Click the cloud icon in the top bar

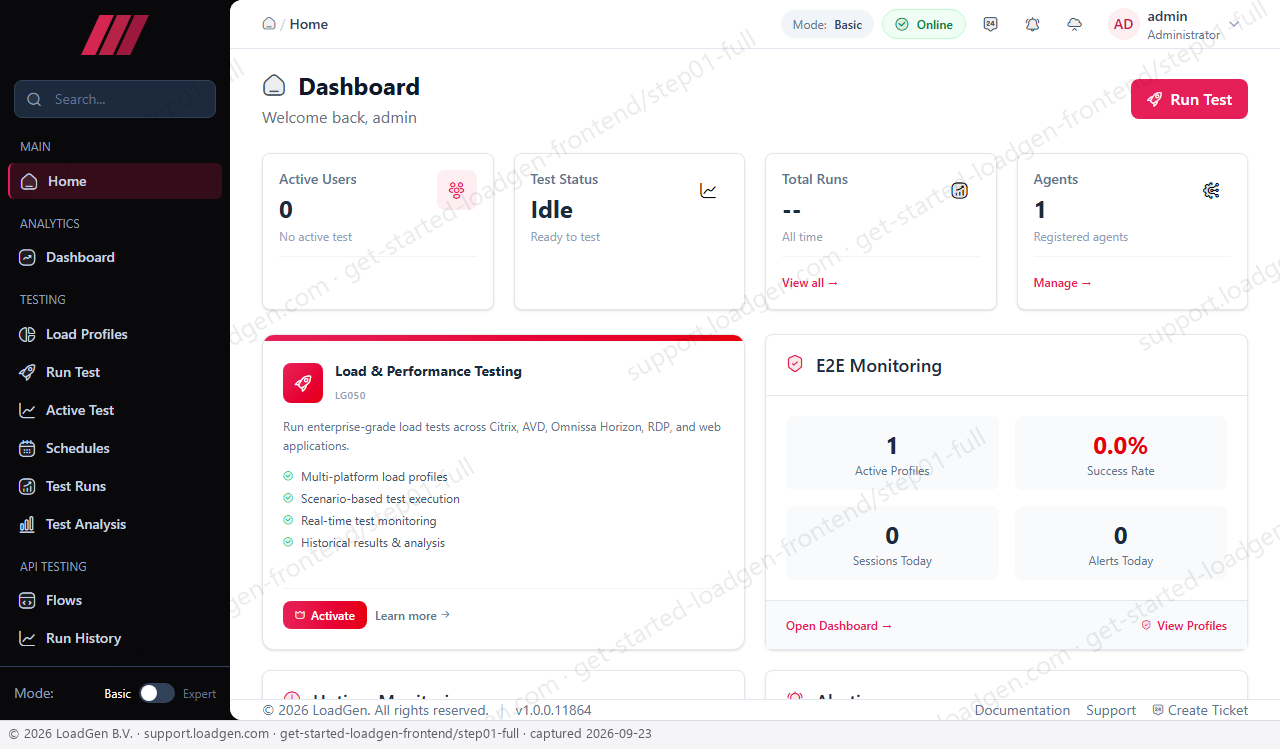pos(1075,24)
